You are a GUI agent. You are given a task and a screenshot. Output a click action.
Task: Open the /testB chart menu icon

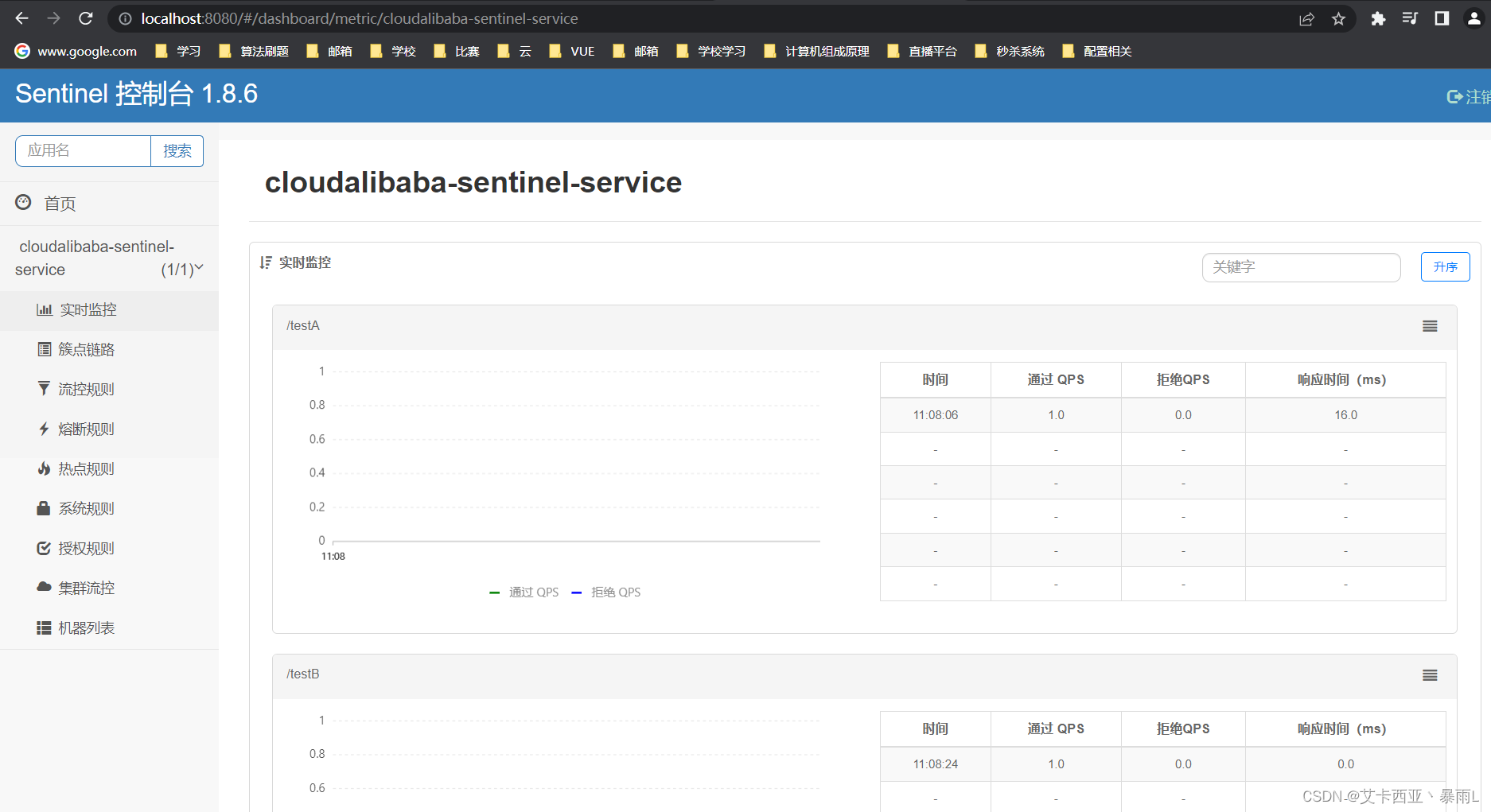click(1430, 675)
